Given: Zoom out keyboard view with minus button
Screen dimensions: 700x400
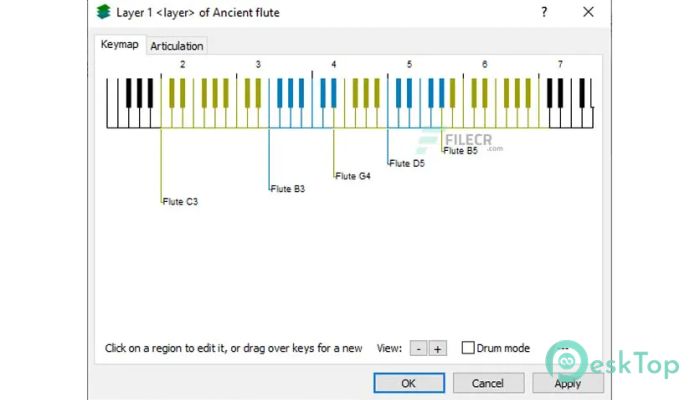Looking at the screenshot, I should 418,349.
